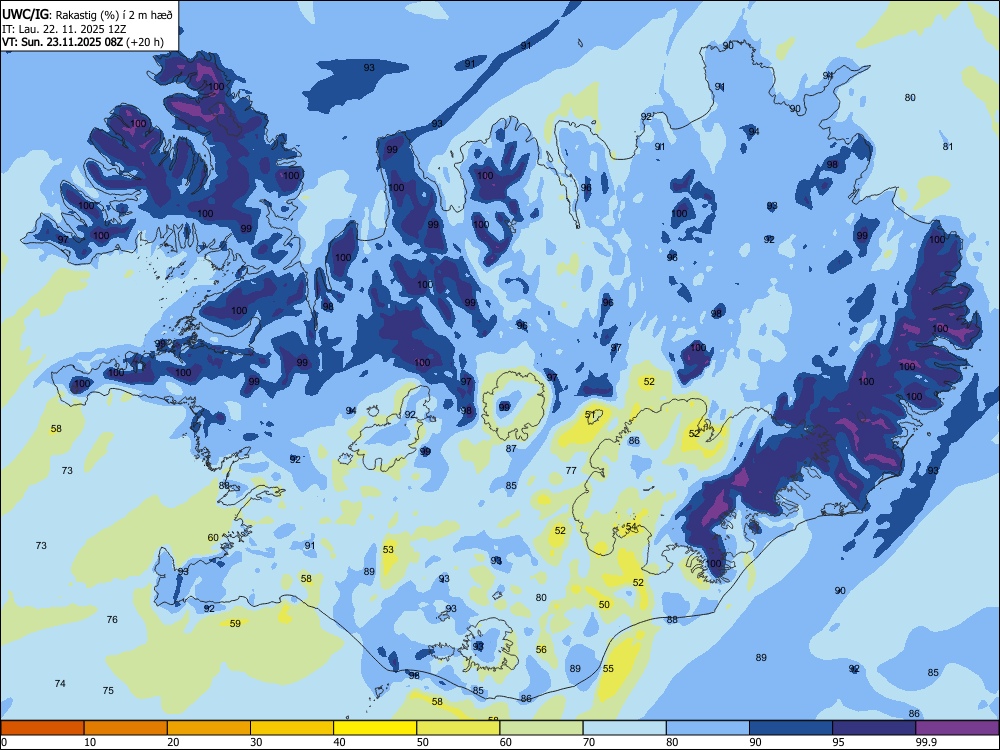Click the 0–10 dark orange legend swatch
This screenshot has height=750, width=1000.
42,728
